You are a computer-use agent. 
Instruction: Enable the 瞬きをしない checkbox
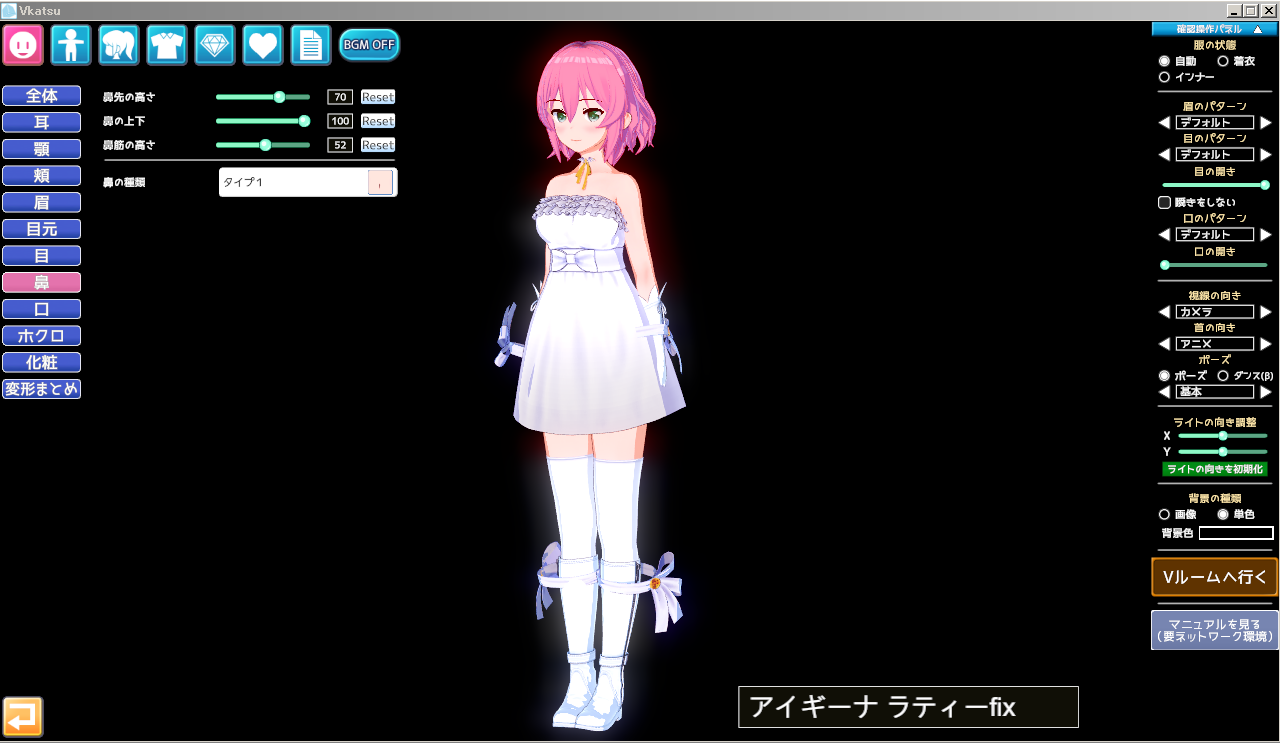1164,202
